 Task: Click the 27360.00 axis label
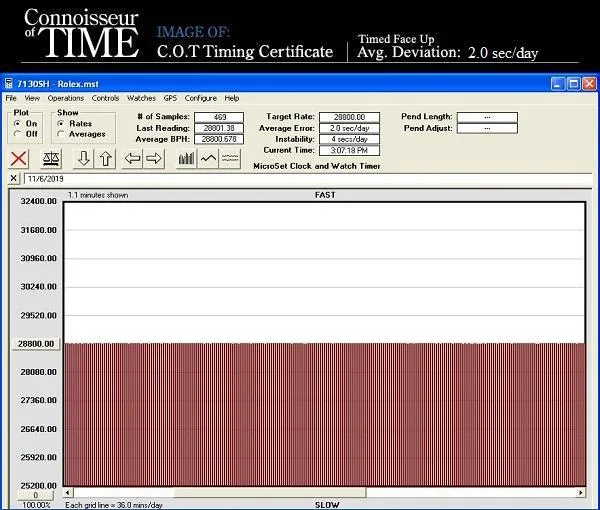[38, 400]
